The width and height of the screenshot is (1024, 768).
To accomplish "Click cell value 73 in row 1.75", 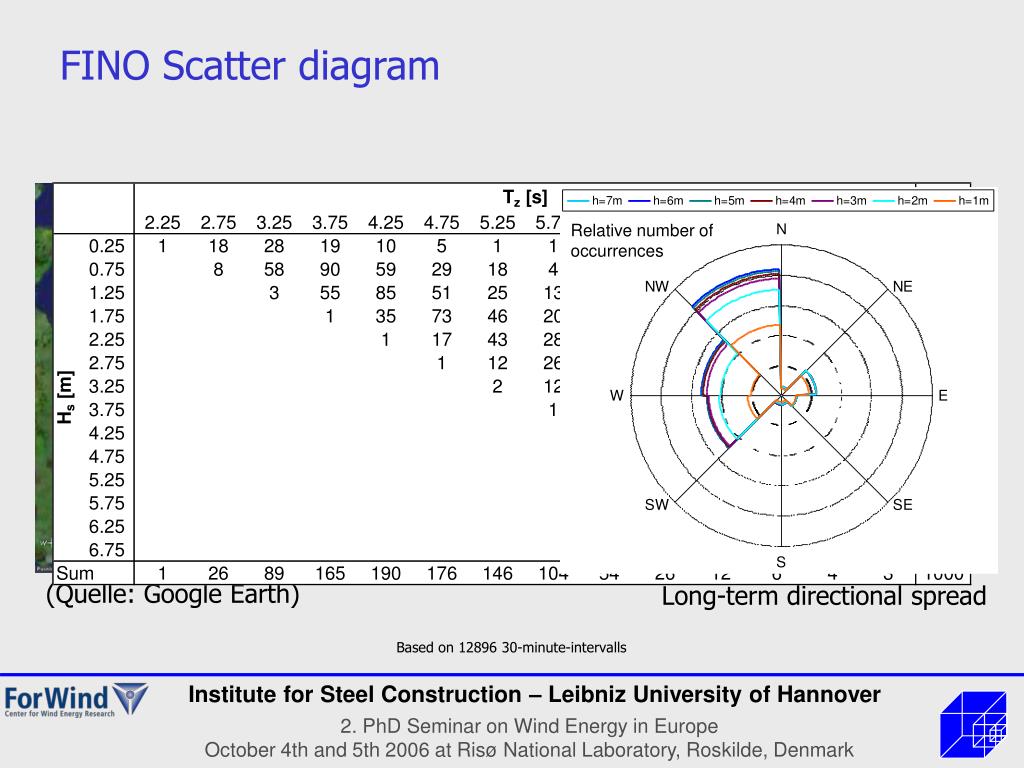I will (x=441, y=317).
